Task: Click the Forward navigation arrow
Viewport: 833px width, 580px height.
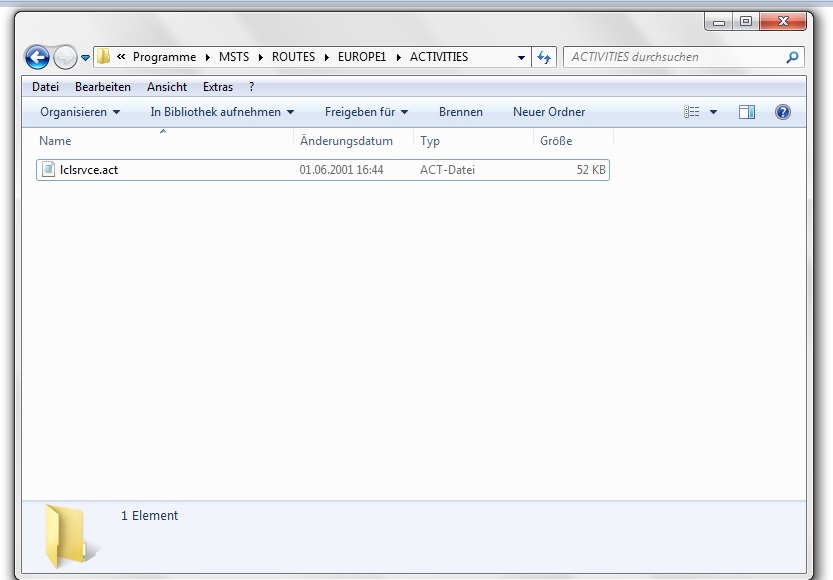Action: pyautogui.click(x=65, y=58)
